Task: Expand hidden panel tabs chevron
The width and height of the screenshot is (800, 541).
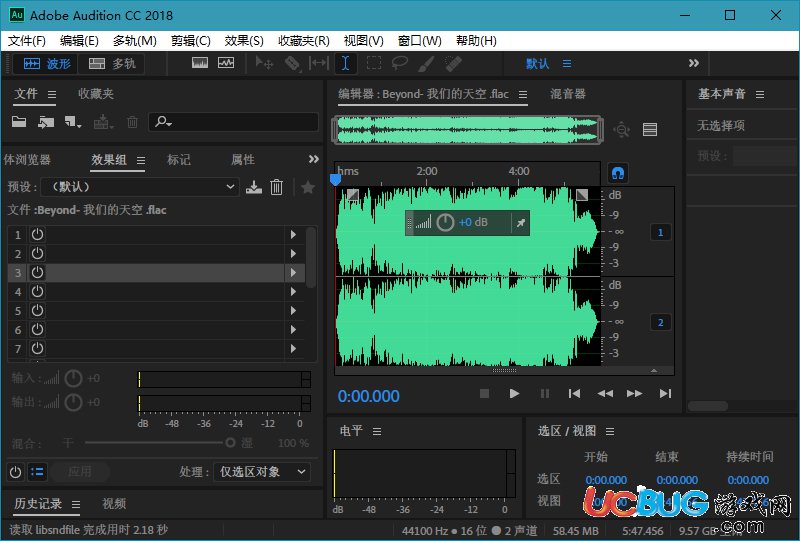Action: (x=314, y=159)
